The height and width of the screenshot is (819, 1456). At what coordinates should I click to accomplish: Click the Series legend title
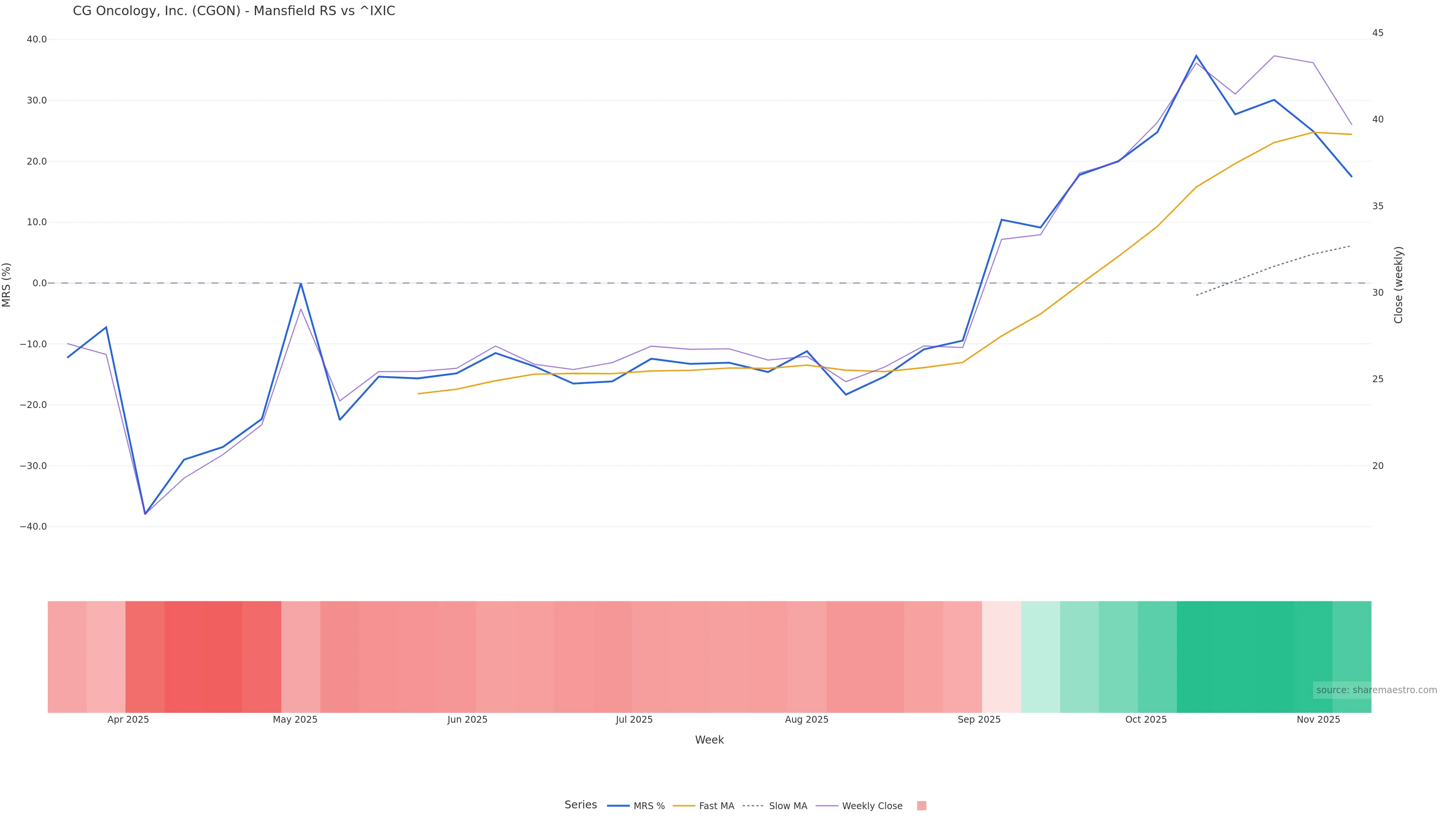click(x=581, y=805)
